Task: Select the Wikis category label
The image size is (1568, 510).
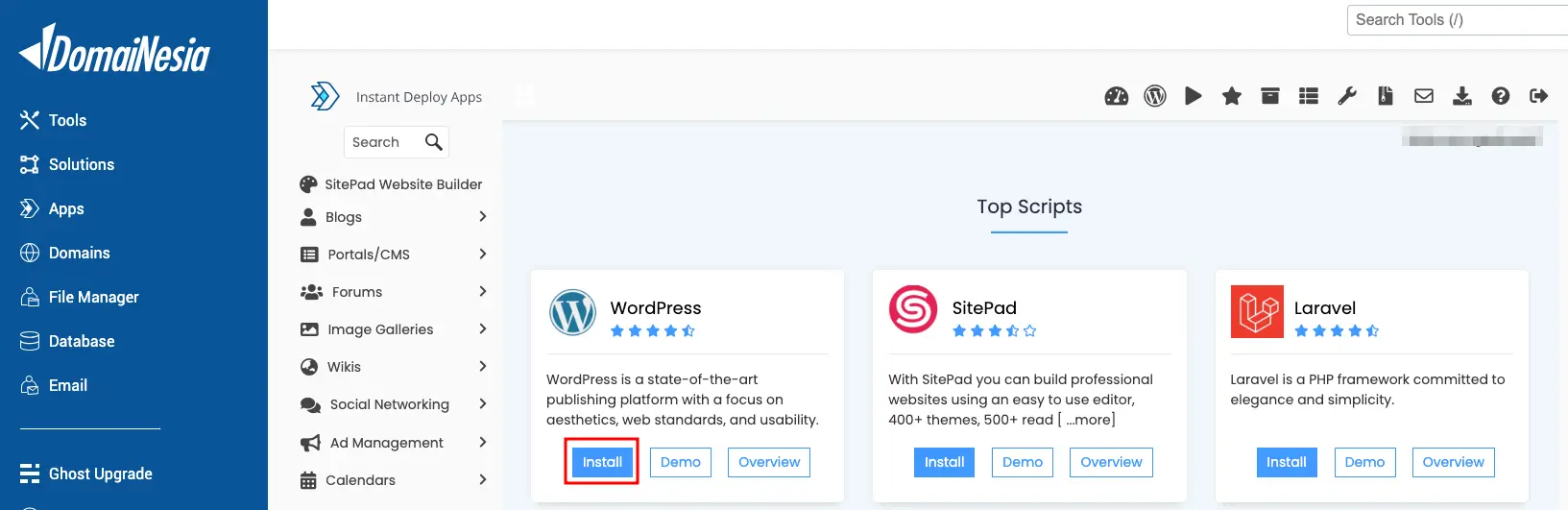Action: tap(344, 367)
